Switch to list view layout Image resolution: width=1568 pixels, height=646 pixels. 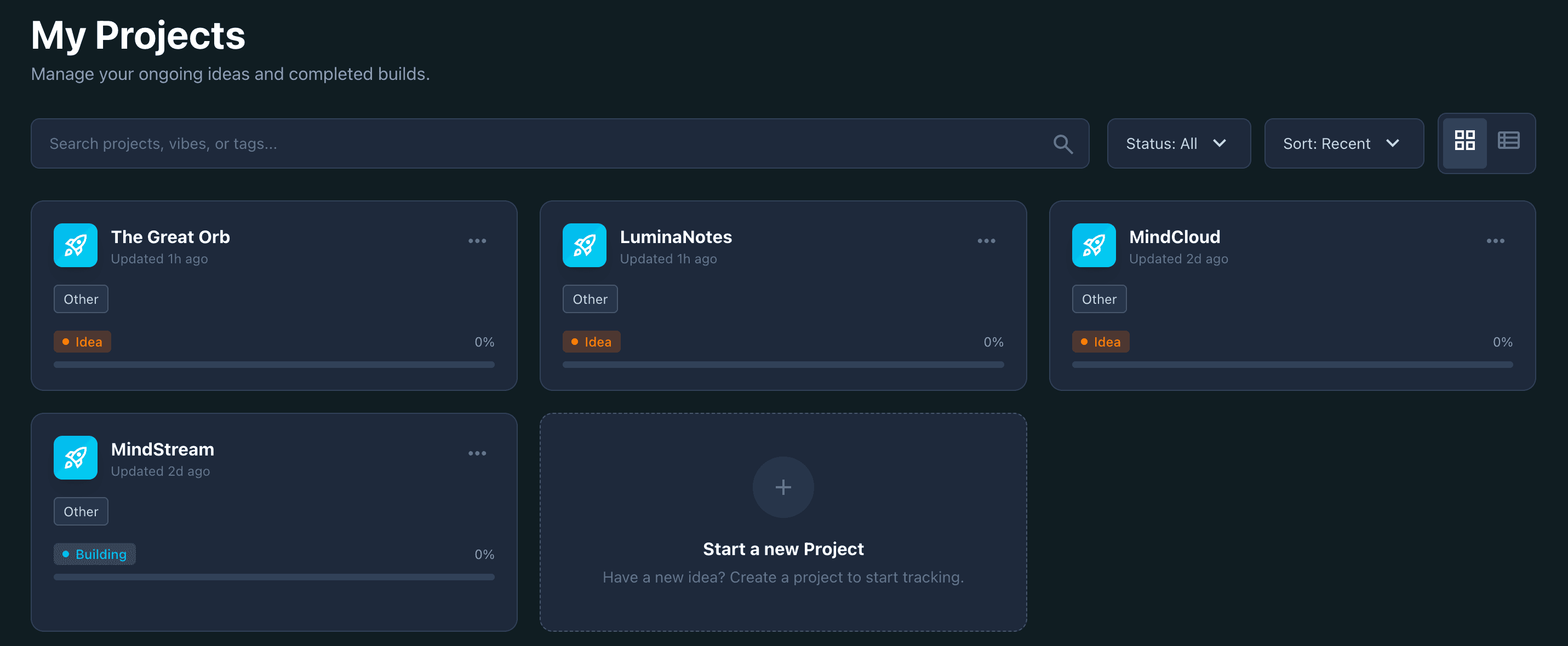(x=1509, y=142)
